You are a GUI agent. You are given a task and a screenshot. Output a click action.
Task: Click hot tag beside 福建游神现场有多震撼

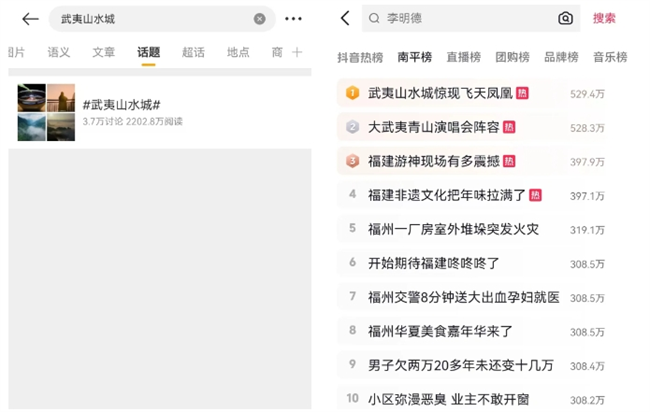click(509, 161)
